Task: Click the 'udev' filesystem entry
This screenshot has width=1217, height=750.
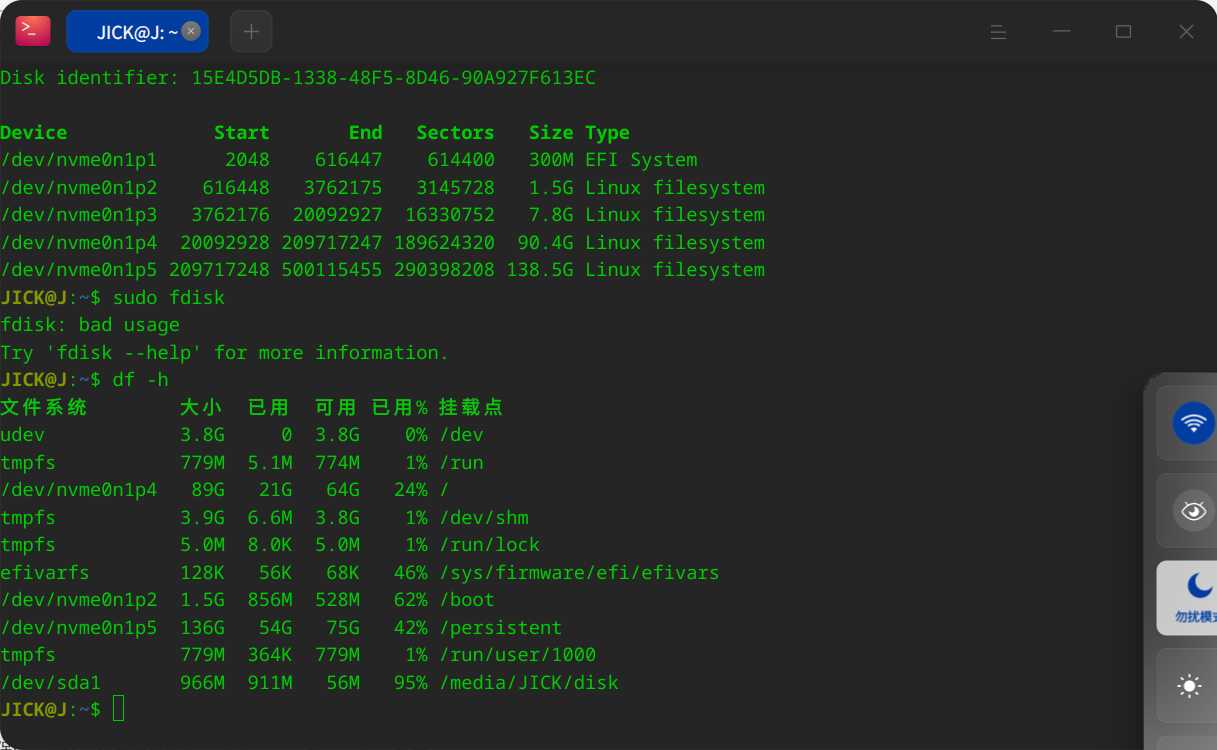Action: pos(23,435)
